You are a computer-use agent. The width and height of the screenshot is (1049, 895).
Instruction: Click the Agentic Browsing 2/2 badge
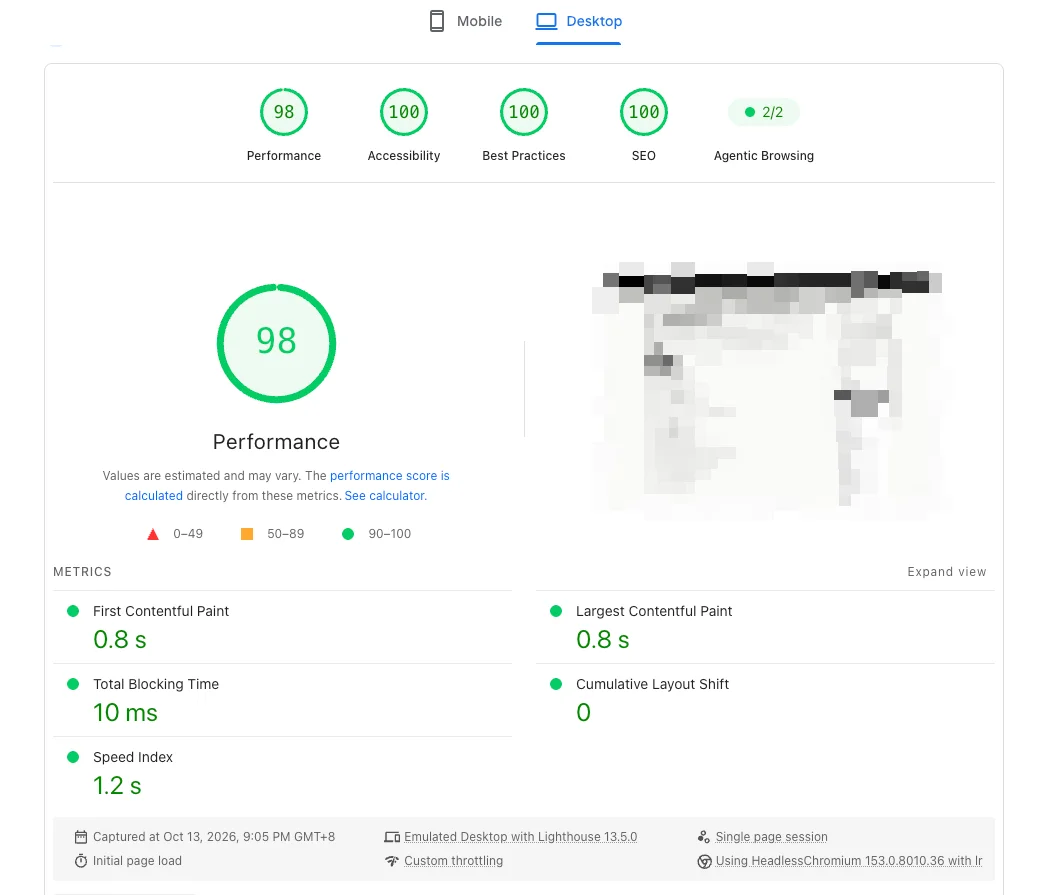[763, 112]
